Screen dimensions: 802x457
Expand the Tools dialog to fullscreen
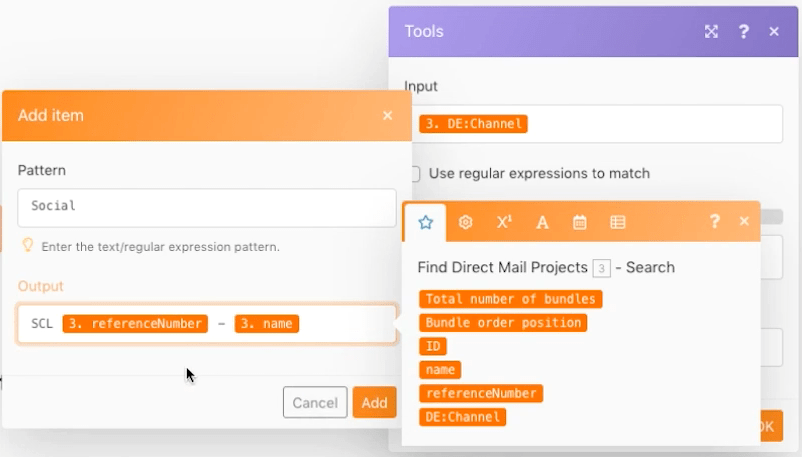tap(711, 32)
